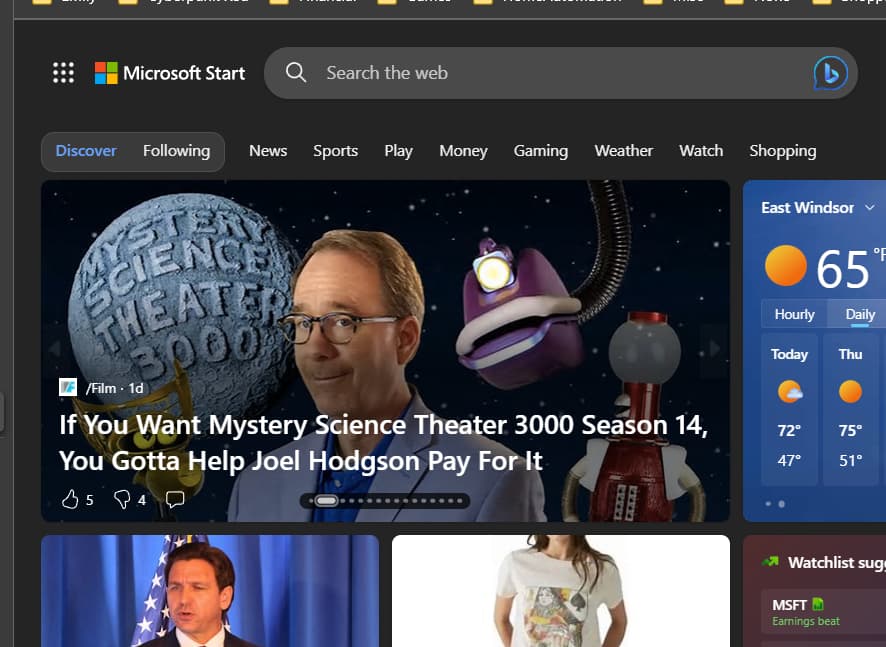886x647 pixels.
Task: Select the second weather card page dot
Action: pos(781,504)
